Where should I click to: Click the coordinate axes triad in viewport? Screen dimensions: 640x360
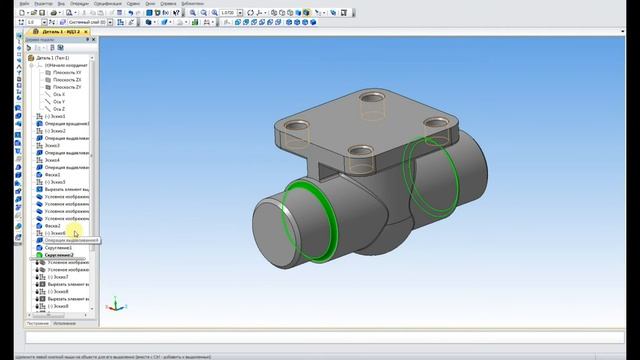(116, 304)
